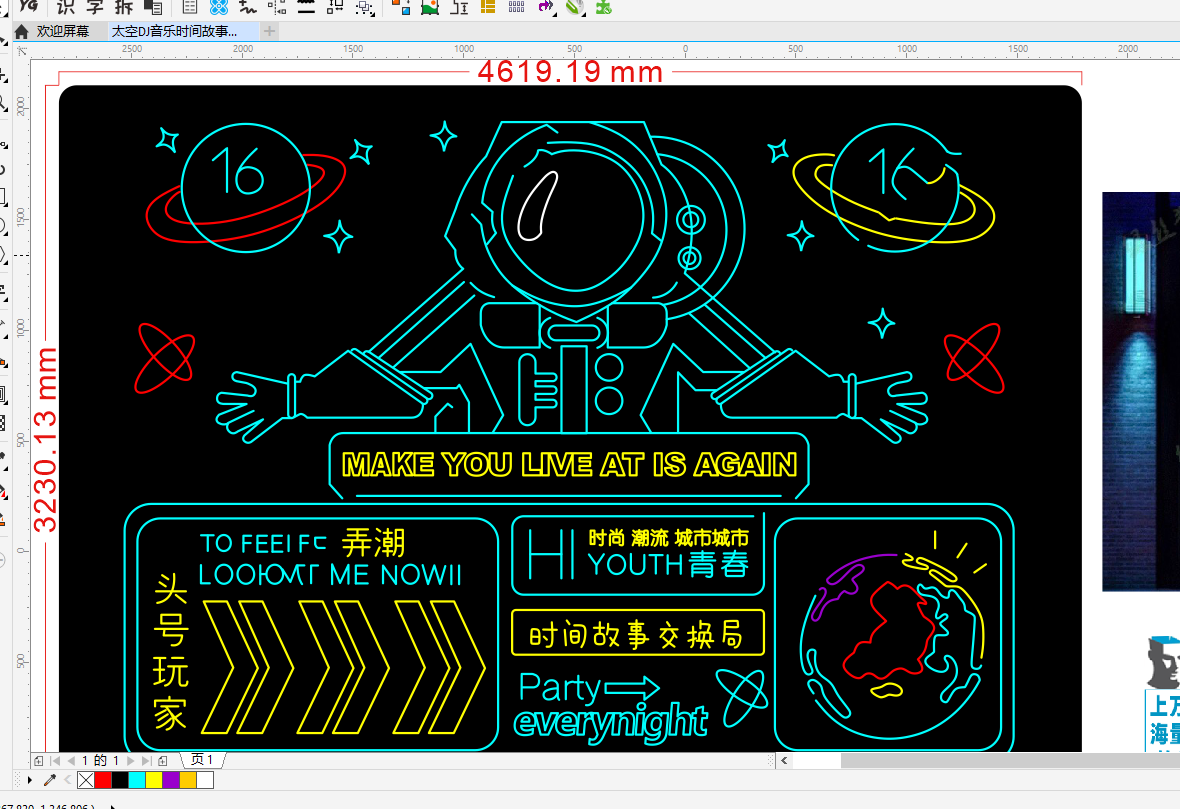This screenshot has width=1180, height=809.
Task: Switch to the 欢迎屏幕 tab
Action: click(x=63, y=30)
